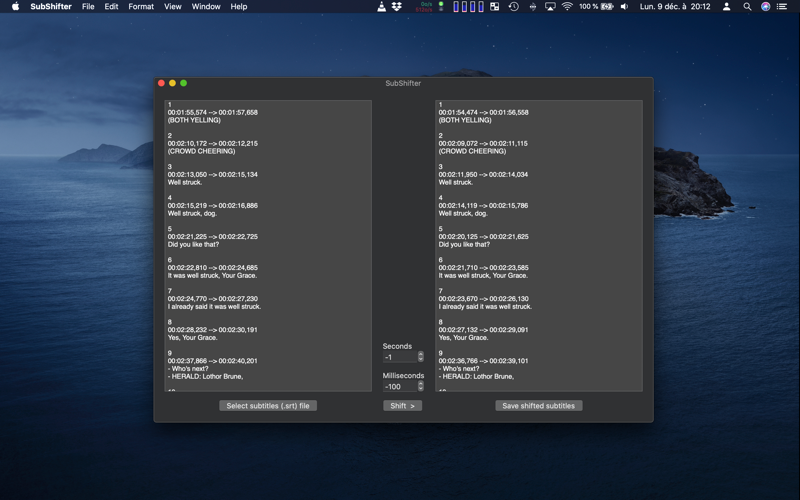Click shifted timestamp 00:01:54,474 --> 00:01:56,558
The height and width of the screenshot is (500, 800).
coord(484,112)
